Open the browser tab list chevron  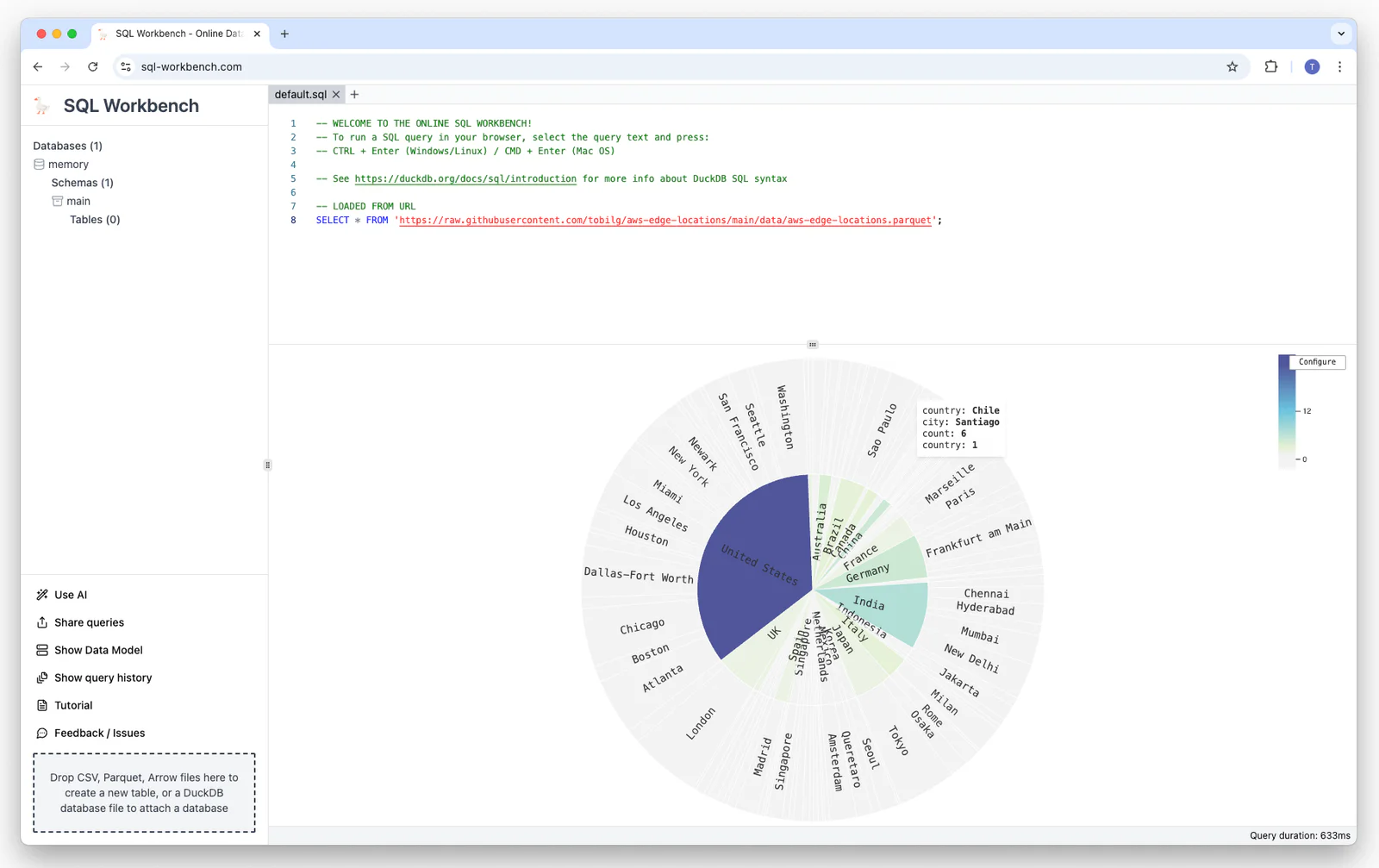[x=1341, y=34]
